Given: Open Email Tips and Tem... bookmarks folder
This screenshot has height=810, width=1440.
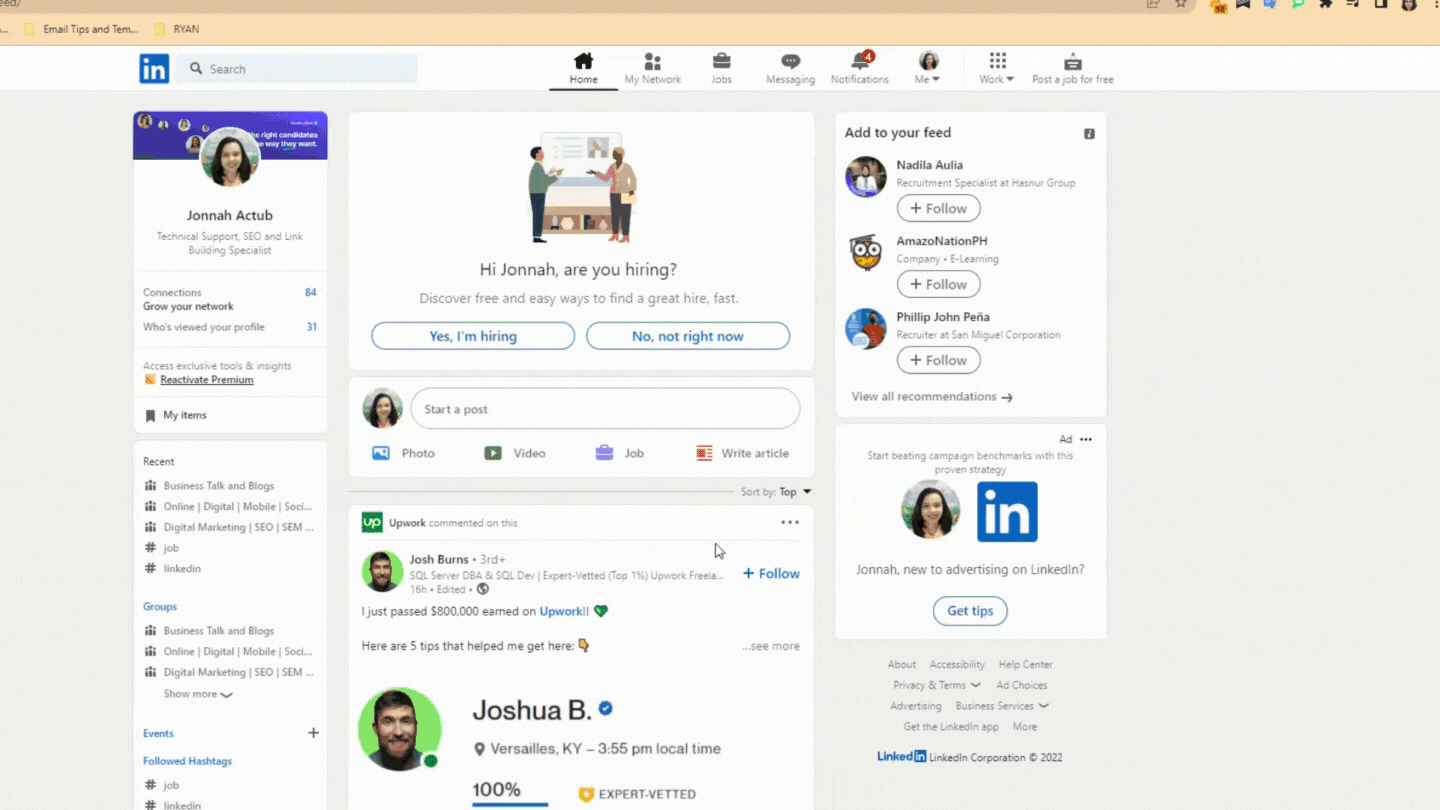Looking at the screenshot, I should pyautogui.click(x=81, y=29).
